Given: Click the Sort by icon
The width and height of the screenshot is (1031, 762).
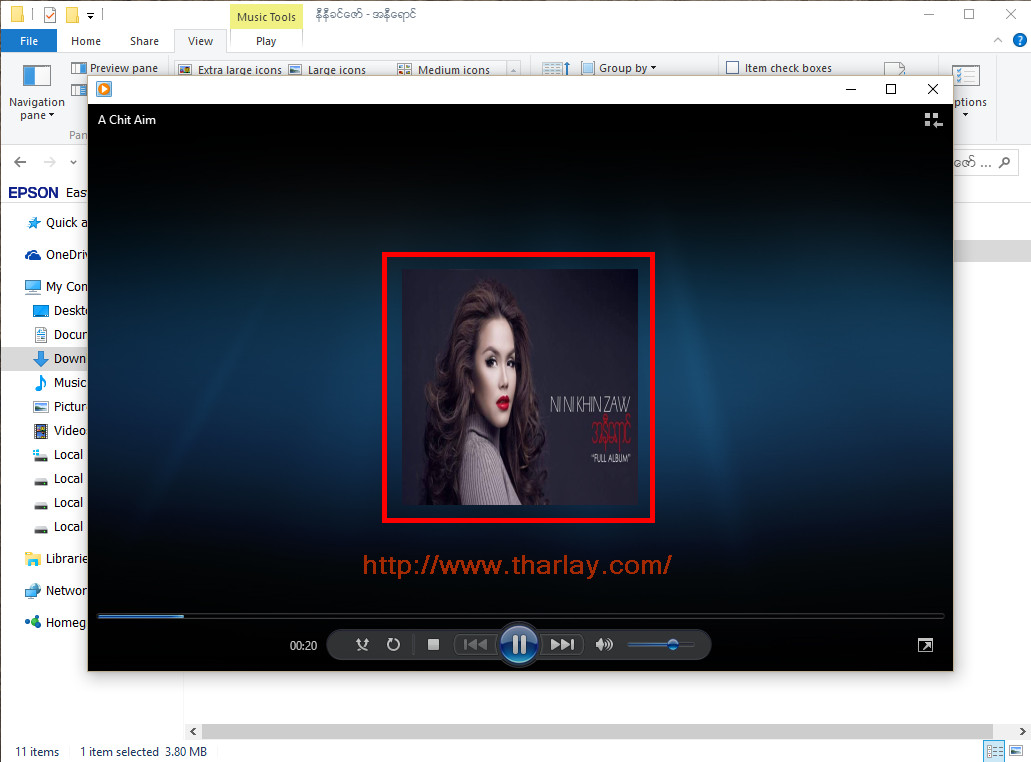Looking at the screenshot, I should click(x=556, y=68).
